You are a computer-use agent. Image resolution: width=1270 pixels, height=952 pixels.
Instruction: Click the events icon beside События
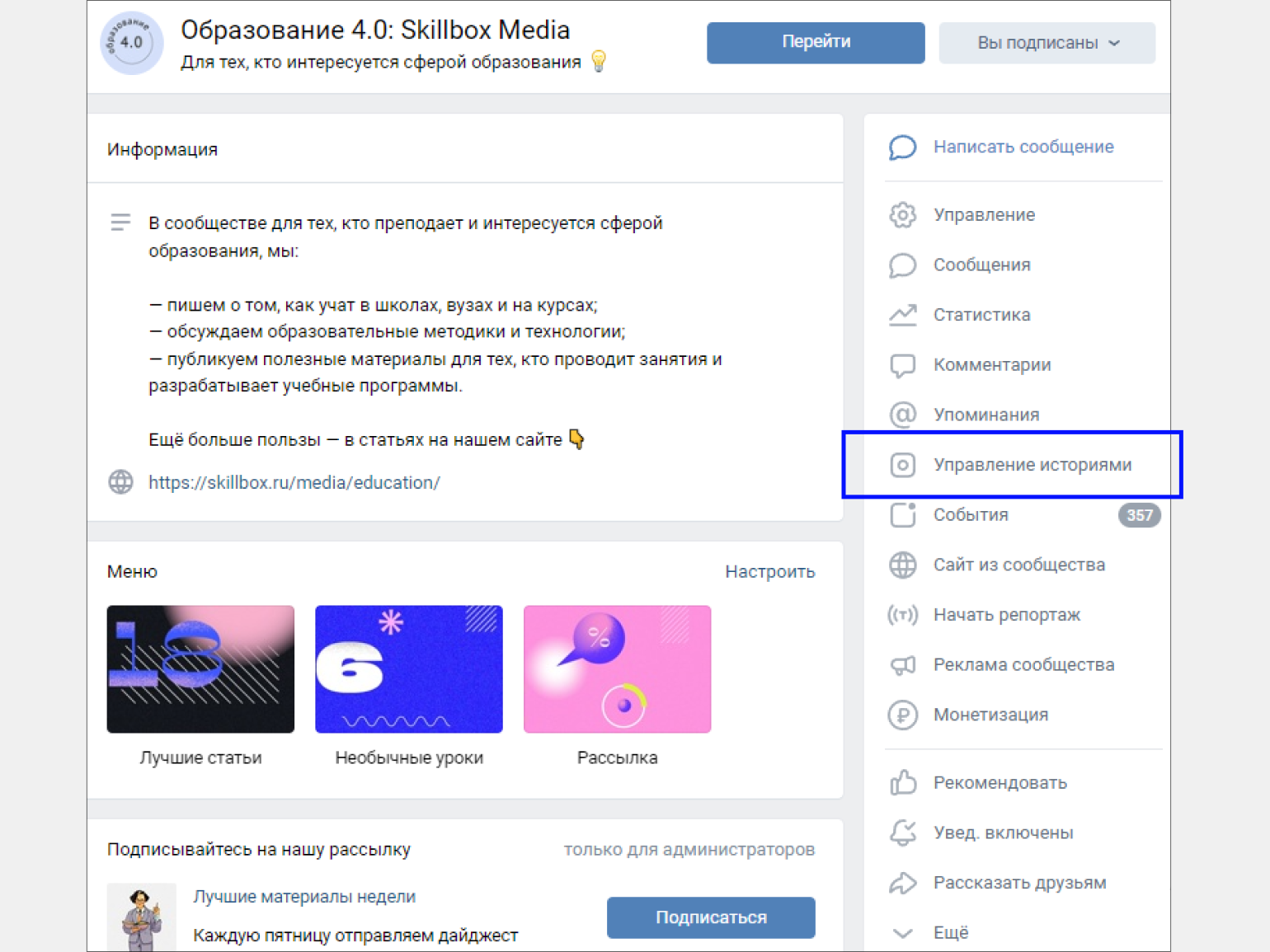point(902,515)
